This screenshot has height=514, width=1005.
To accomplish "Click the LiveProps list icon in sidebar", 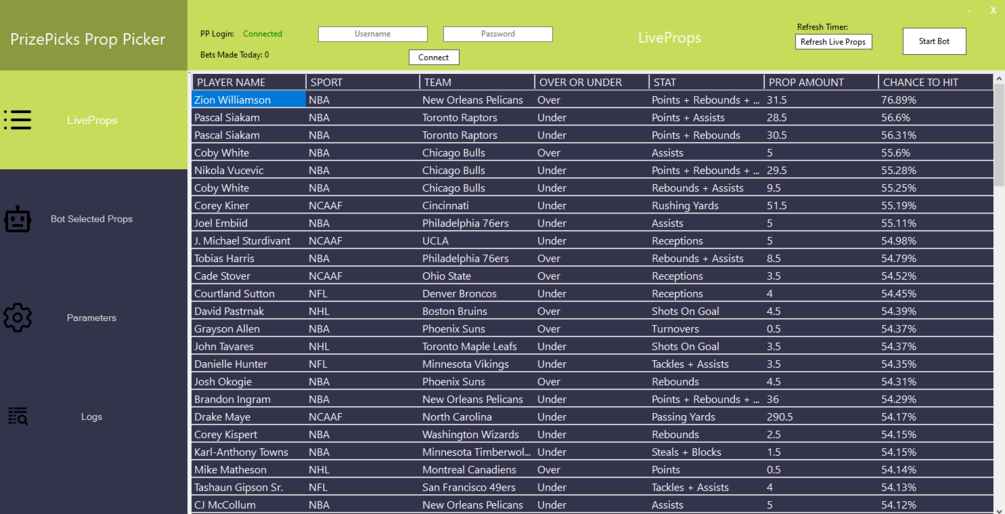I will 17,120.
